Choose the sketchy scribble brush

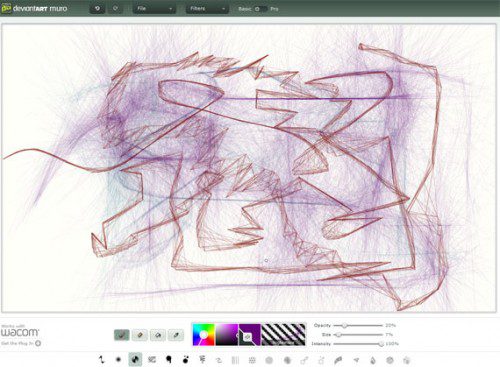click(152, 360)
